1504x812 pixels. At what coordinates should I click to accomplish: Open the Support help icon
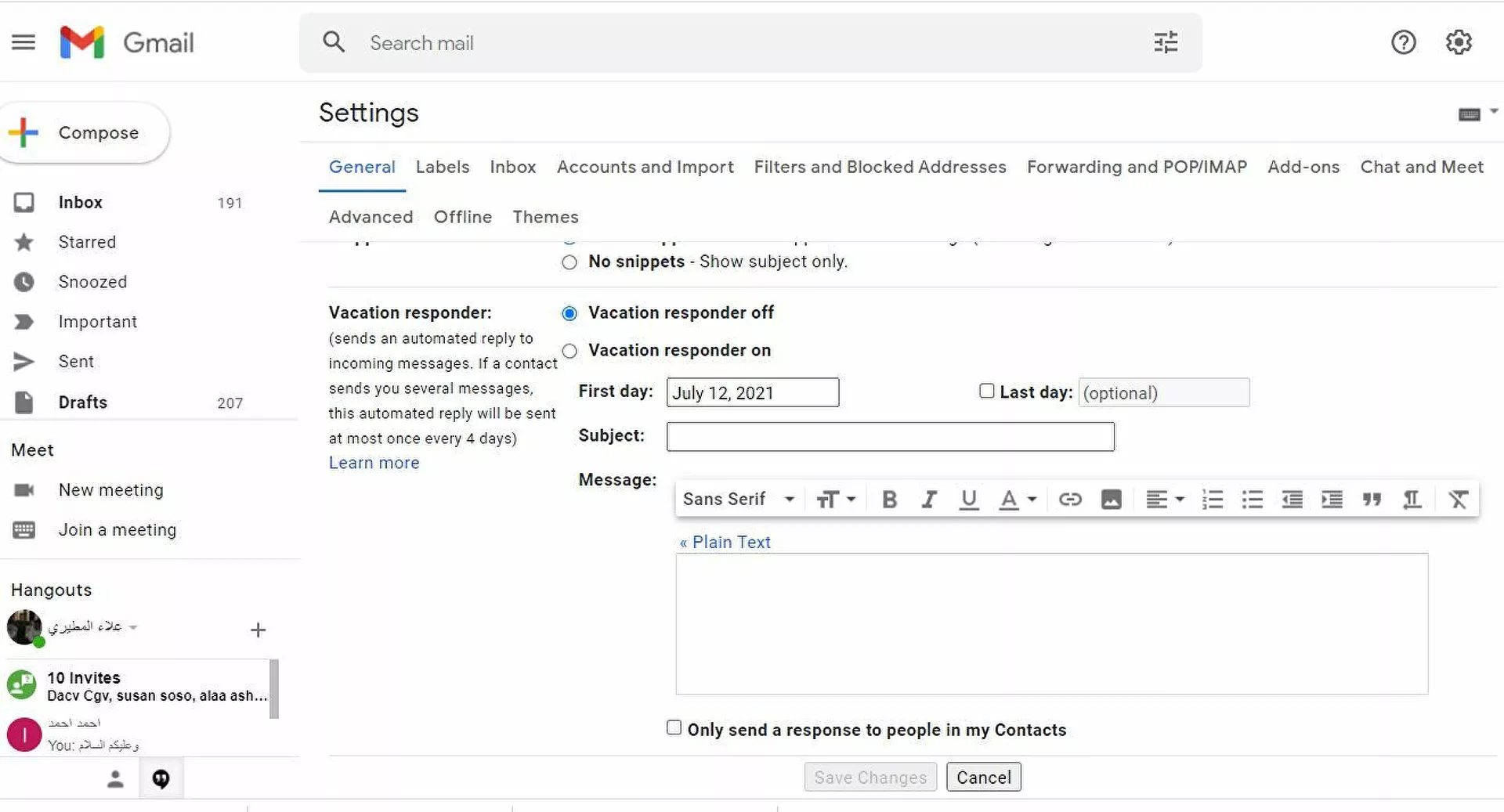1403,42
